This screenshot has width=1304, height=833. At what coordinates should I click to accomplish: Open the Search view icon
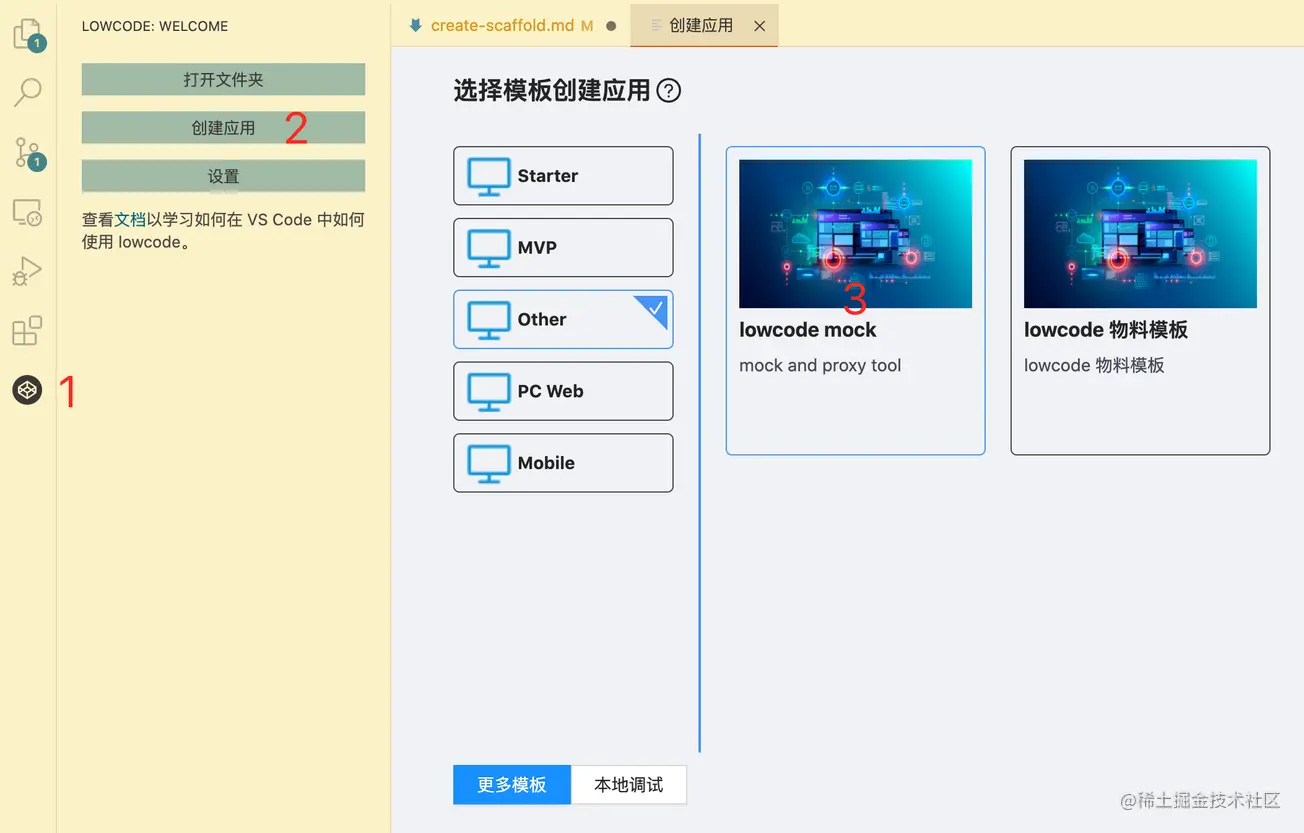(x=27, y=92)
